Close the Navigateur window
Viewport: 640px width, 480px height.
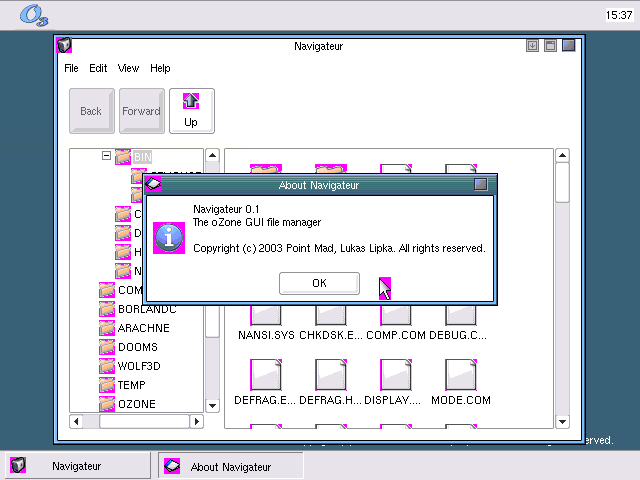click(569, 45)
